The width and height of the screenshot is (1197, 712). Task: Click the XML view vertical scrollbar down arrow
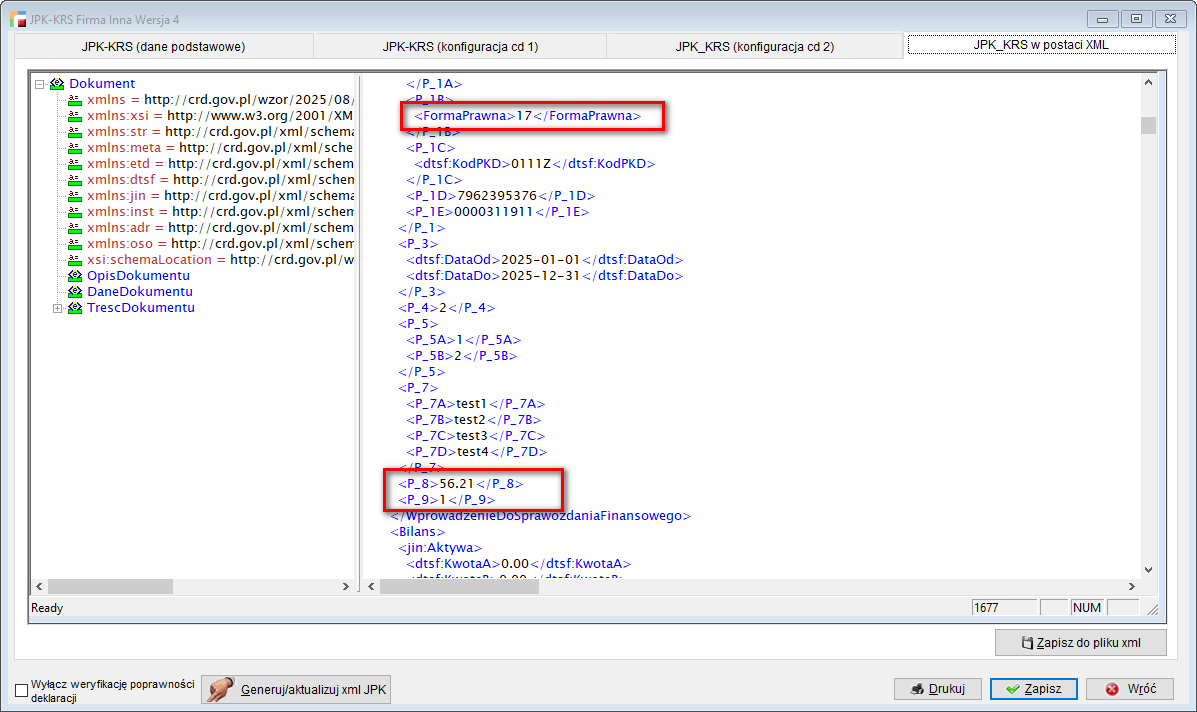click(1149, 568)
